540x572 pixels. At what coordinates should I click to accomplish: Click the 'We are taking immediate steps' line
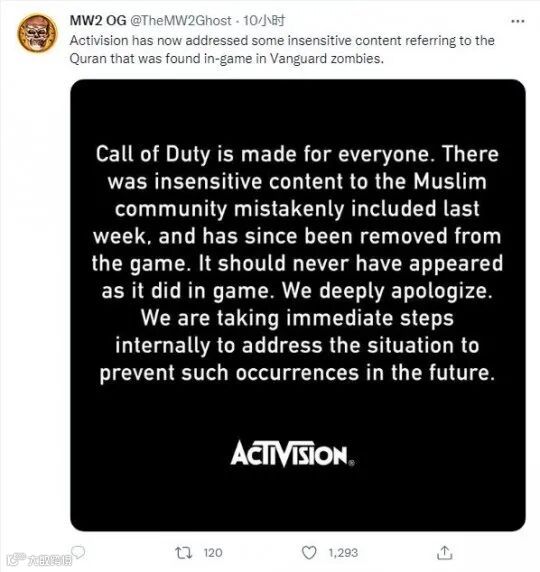(297, 318)
